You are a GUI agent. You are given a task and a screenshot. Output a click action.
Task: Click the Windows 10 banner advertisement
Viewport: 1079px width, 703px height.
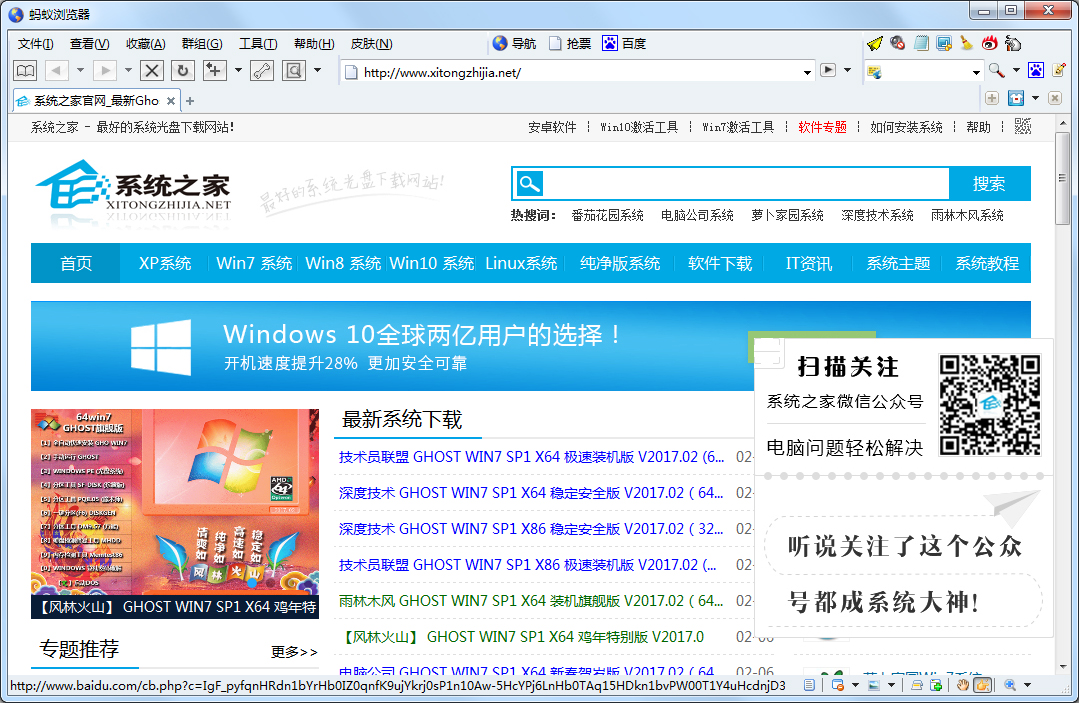click(392, 346)
